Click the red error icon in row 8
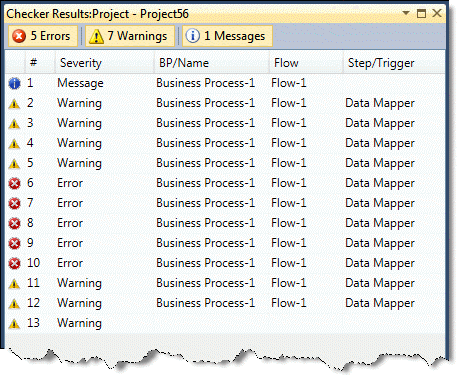This screenshot has height=377, width=457. [14, 223]
